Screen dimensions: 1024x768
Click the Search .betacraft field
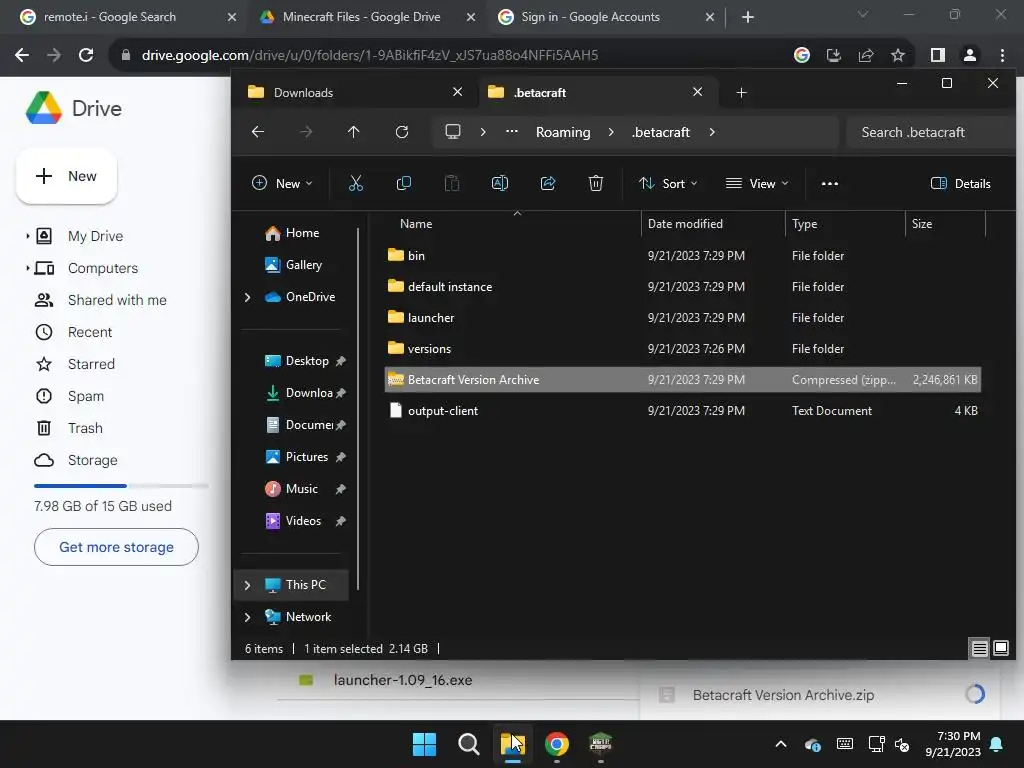(931, 132)
